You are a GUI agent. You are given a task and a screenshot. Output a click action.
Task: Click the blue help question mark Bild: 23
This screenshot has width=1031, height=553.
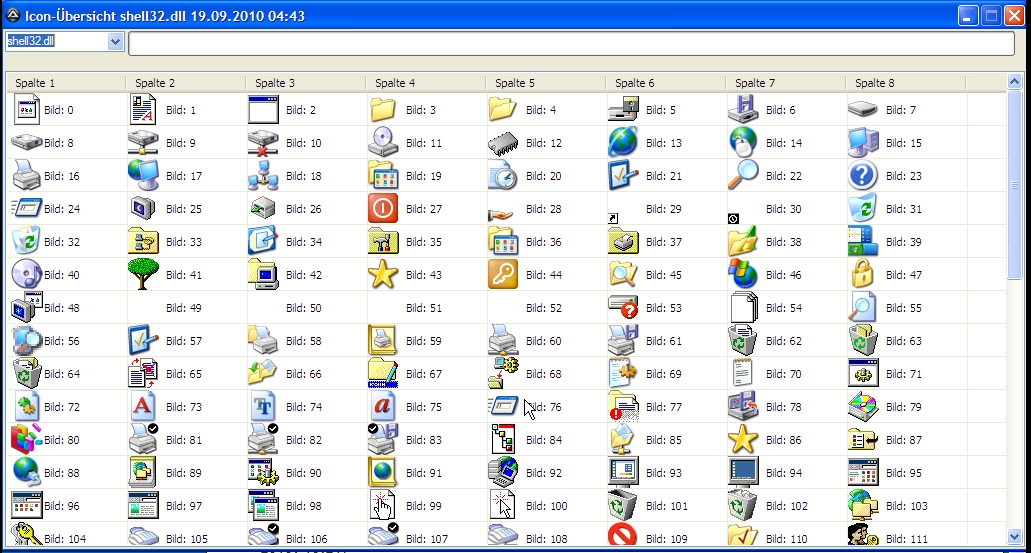point(862,176)
